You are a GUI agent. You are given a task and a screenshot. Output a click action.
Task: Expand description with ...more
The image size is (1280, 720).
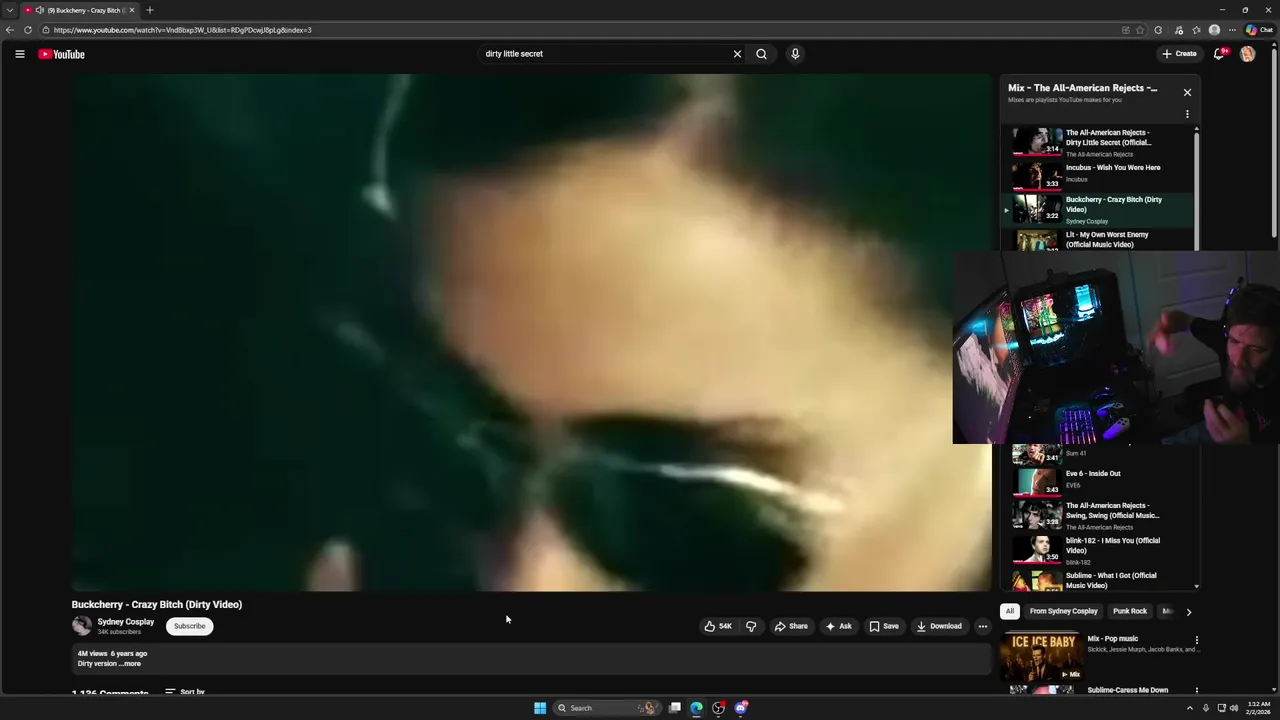click(131, 664)
